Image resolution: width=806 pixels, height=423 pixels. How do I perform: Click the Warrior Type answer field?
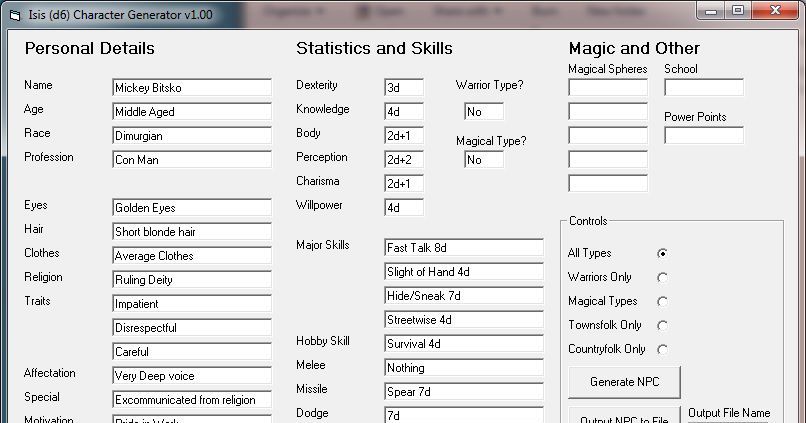pos(484,112)
